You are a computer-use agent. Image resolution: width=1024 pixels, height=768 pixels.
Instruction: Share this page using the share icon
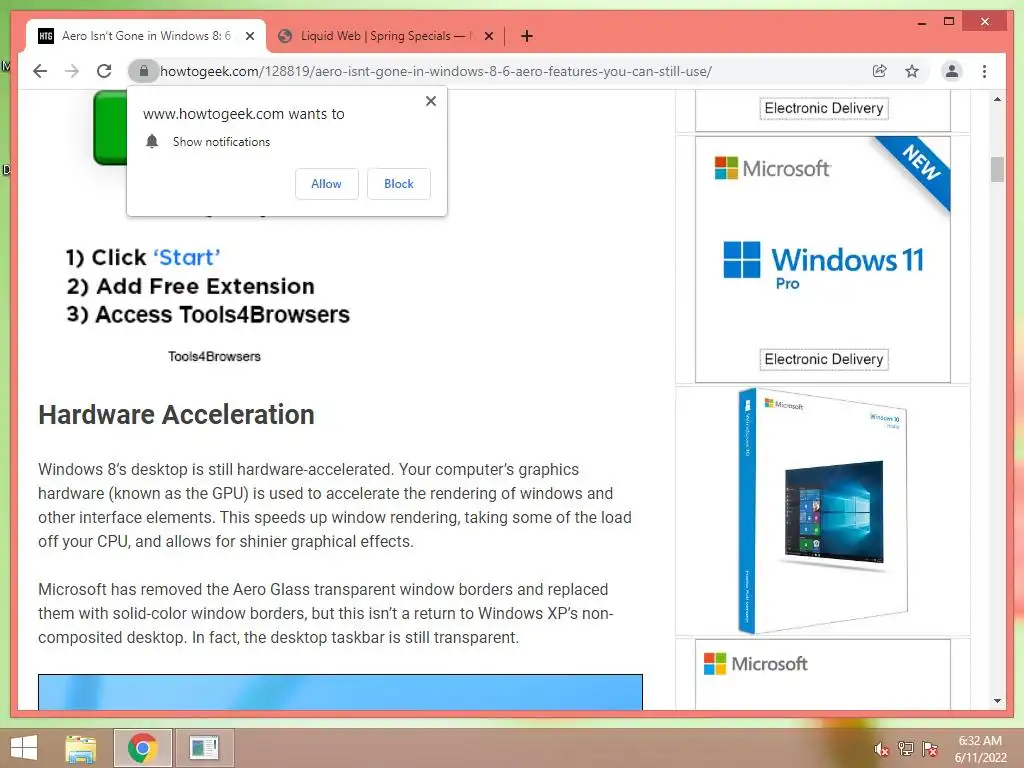[880, 71]
